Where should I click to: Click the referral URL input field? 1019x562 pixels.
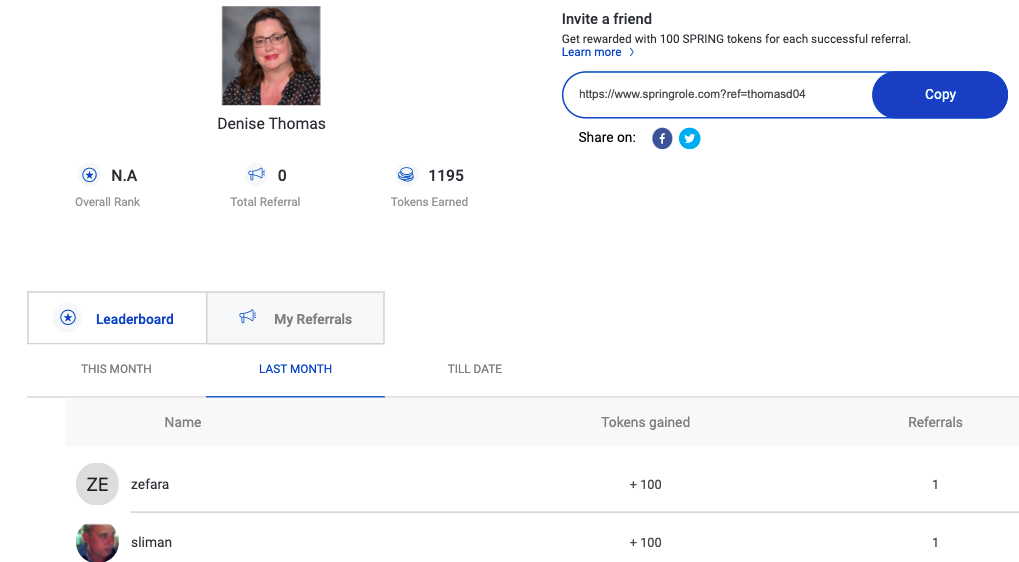click(717, 95)
